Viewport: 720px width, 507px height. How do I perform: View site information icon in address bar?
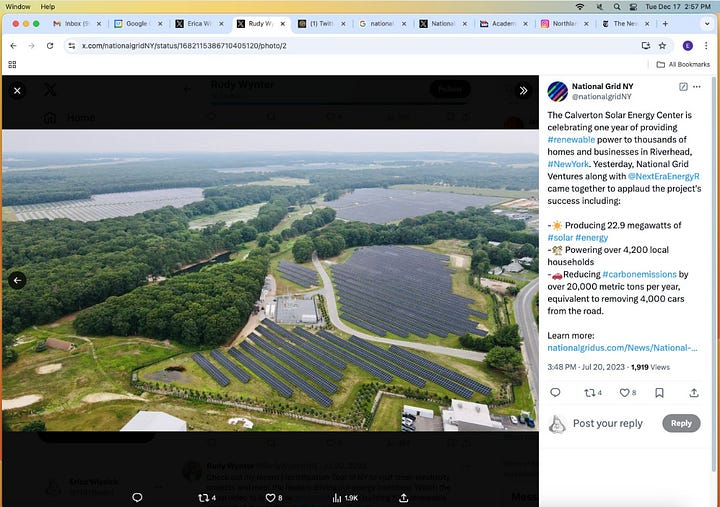(72, 45)
